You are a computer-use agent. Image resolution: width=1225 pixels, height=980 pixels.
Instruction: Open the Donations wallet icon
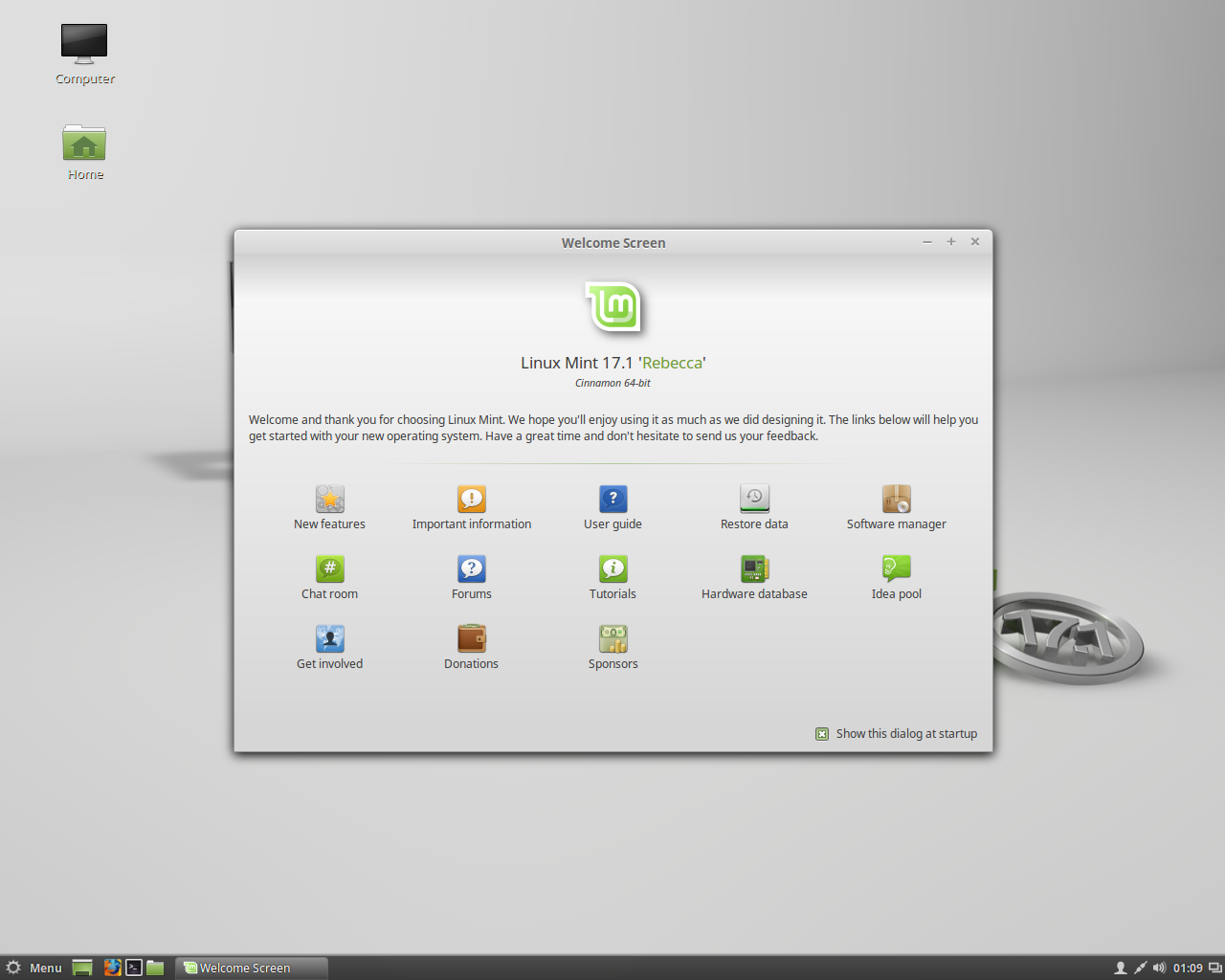472,638
